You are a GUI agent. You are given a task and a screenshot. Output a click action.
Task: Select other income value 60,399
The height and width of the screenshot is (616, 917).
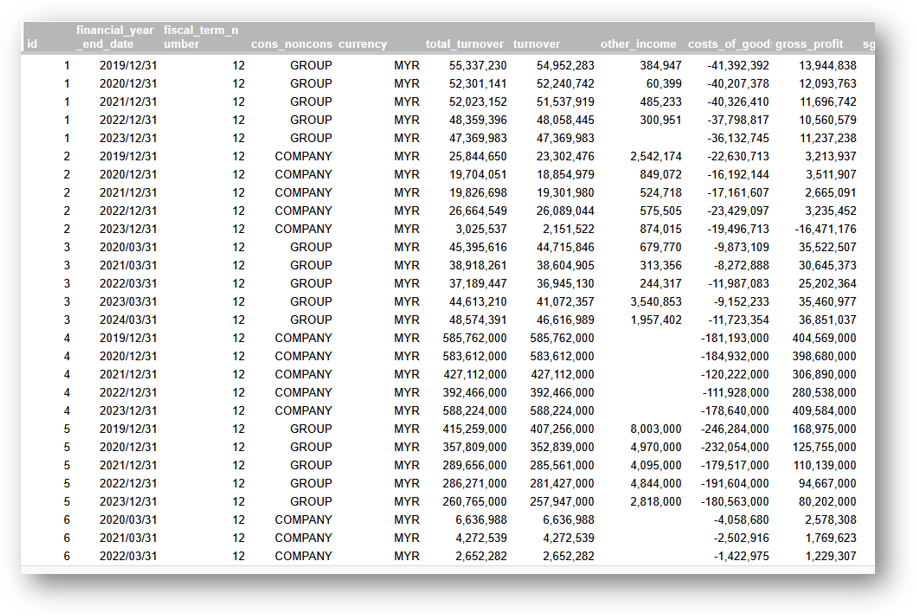664,84
